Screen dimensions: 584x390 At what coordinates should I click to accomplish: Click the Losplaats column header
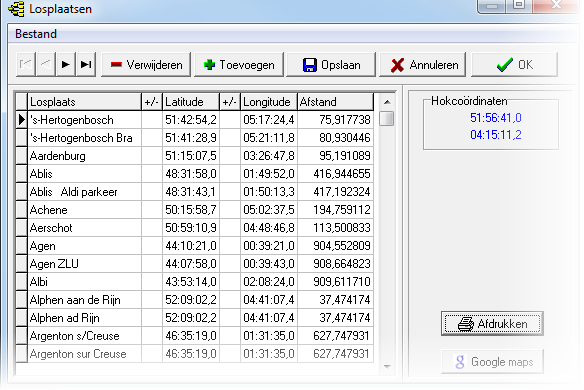click(85, 102)
